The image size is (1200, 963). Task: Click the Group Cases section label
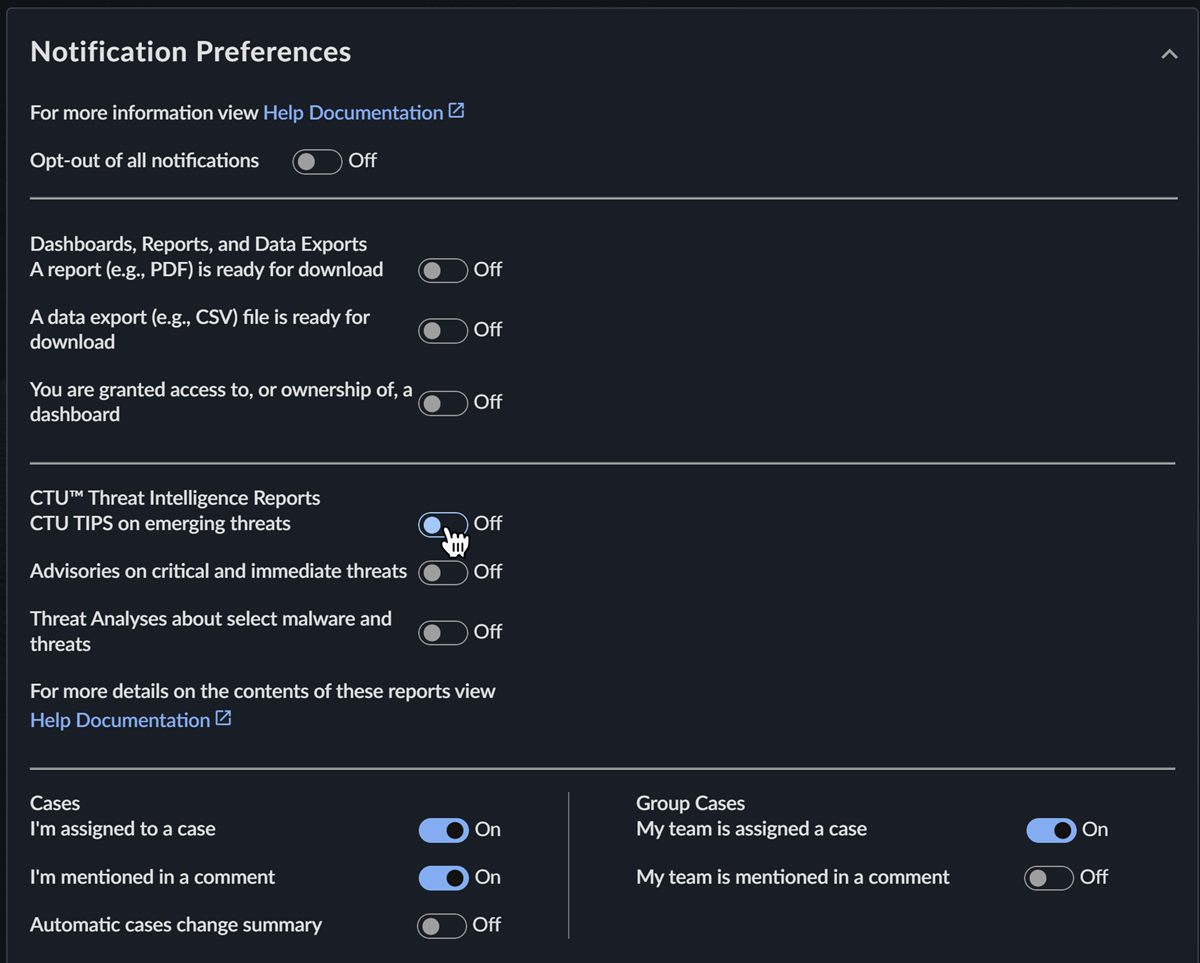[x=690, y=803]
